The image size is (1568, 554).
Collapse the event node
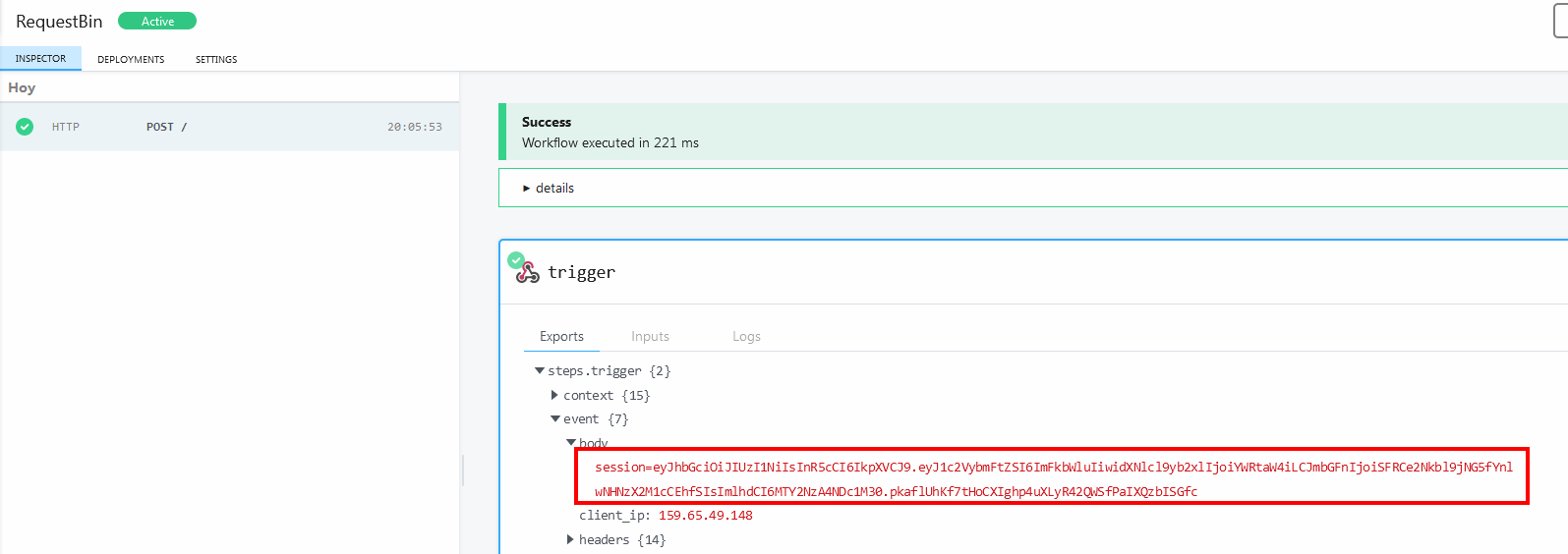point(555,418)
